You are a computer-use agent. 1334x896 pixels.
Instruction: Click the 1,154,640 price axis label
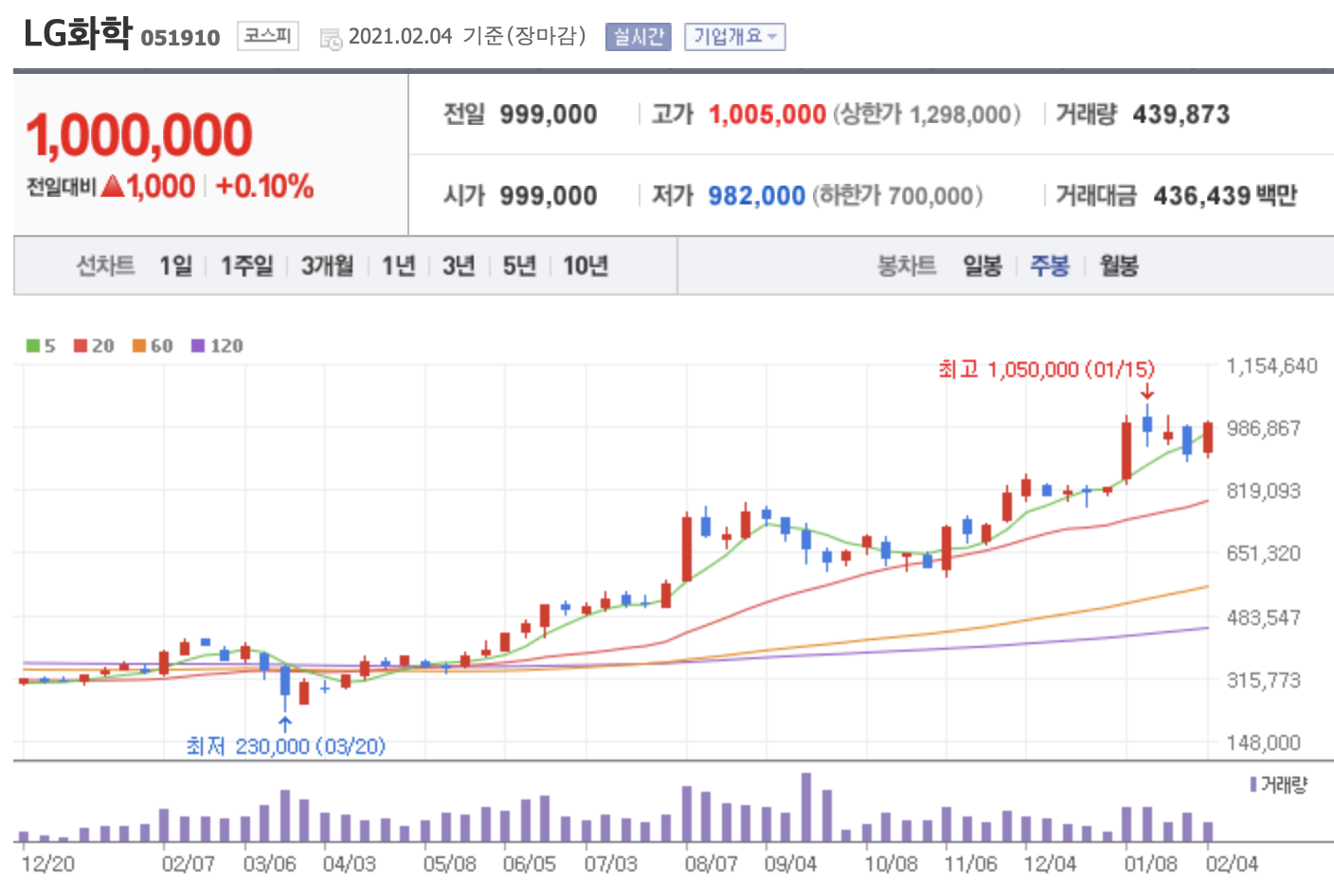1271,367
